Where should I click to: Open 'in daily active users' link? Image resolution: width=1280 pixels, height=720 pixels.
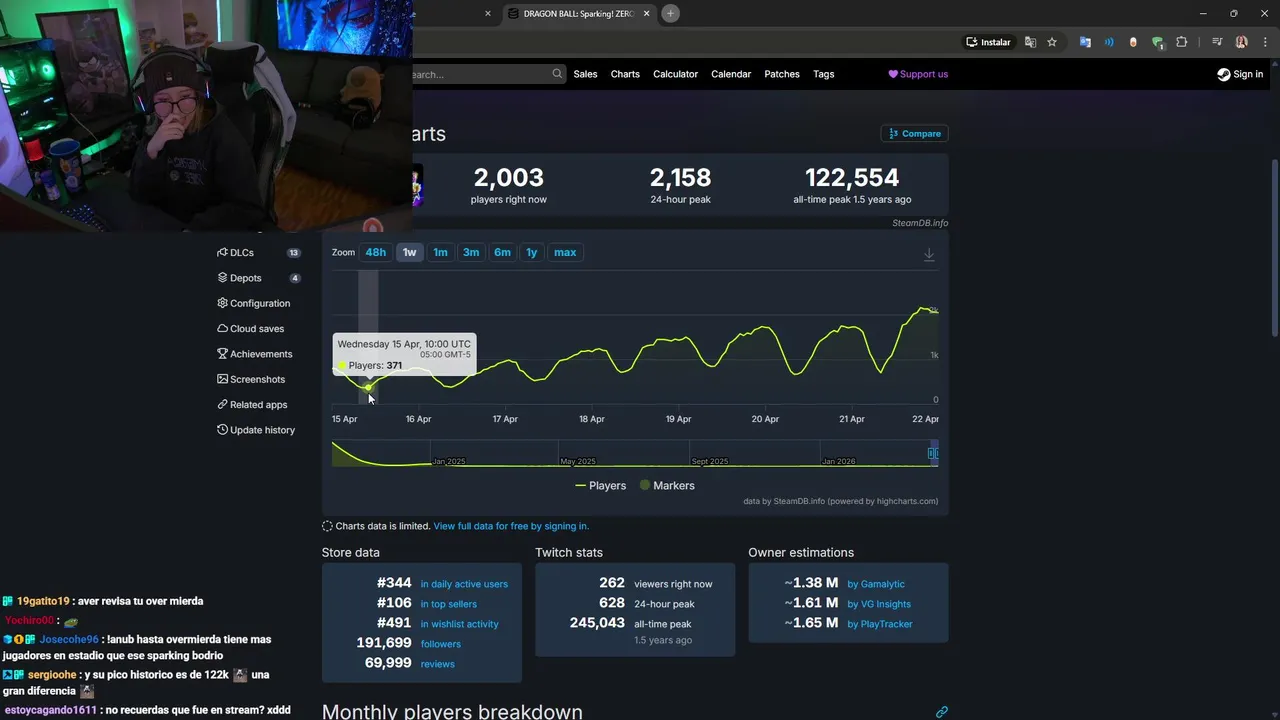[464, 584]
